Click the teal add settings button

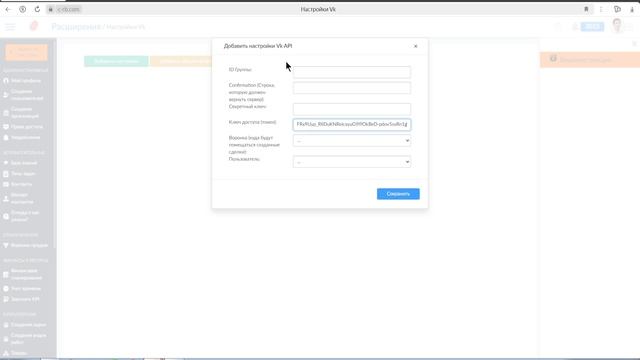[116, 61]
